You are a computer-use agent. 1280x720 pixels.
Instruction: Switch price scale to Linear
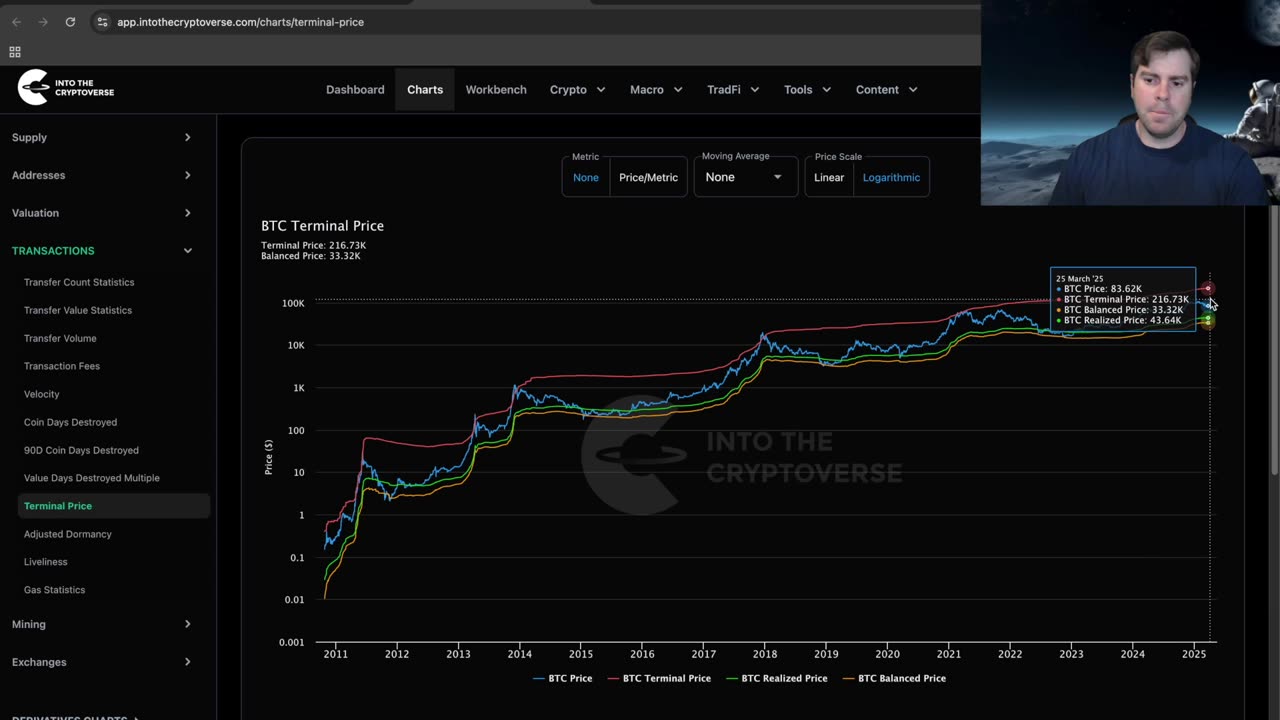829,178
